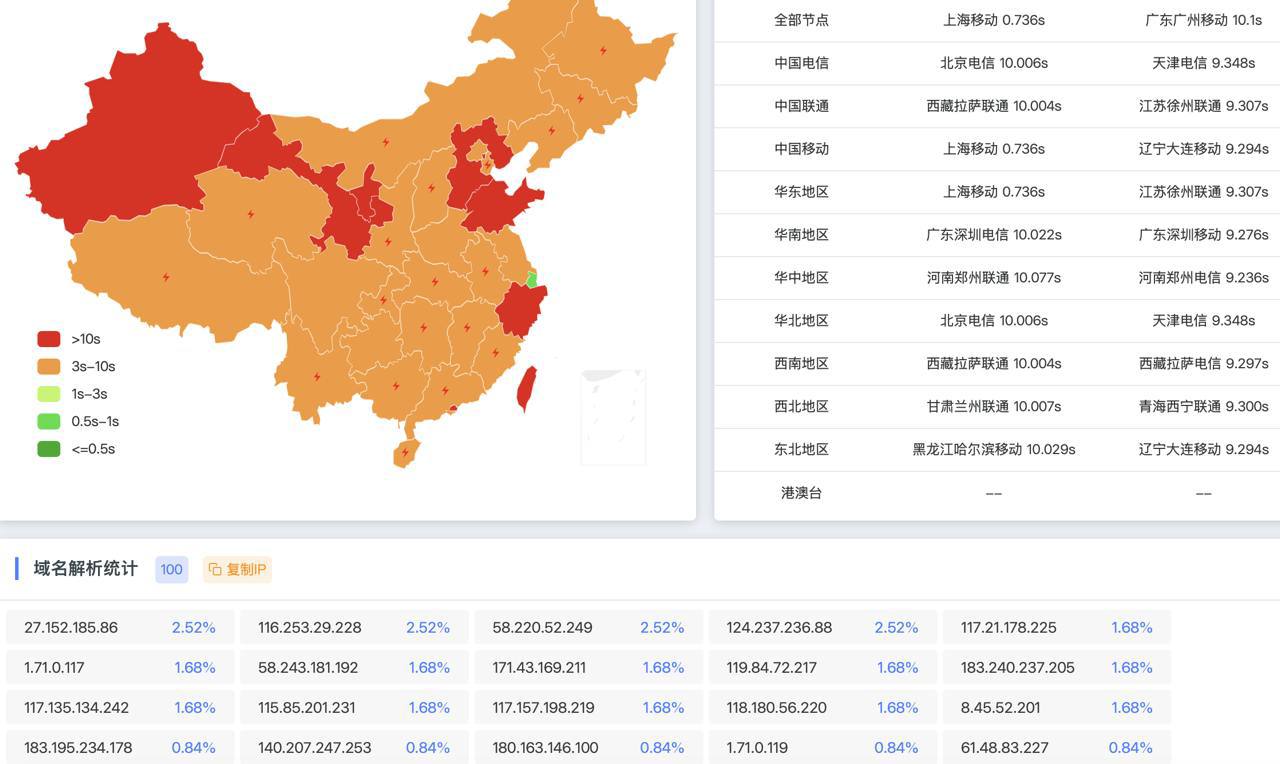
Task: Click the copy icon in 复制IP button
Action: tap(214, 570)
